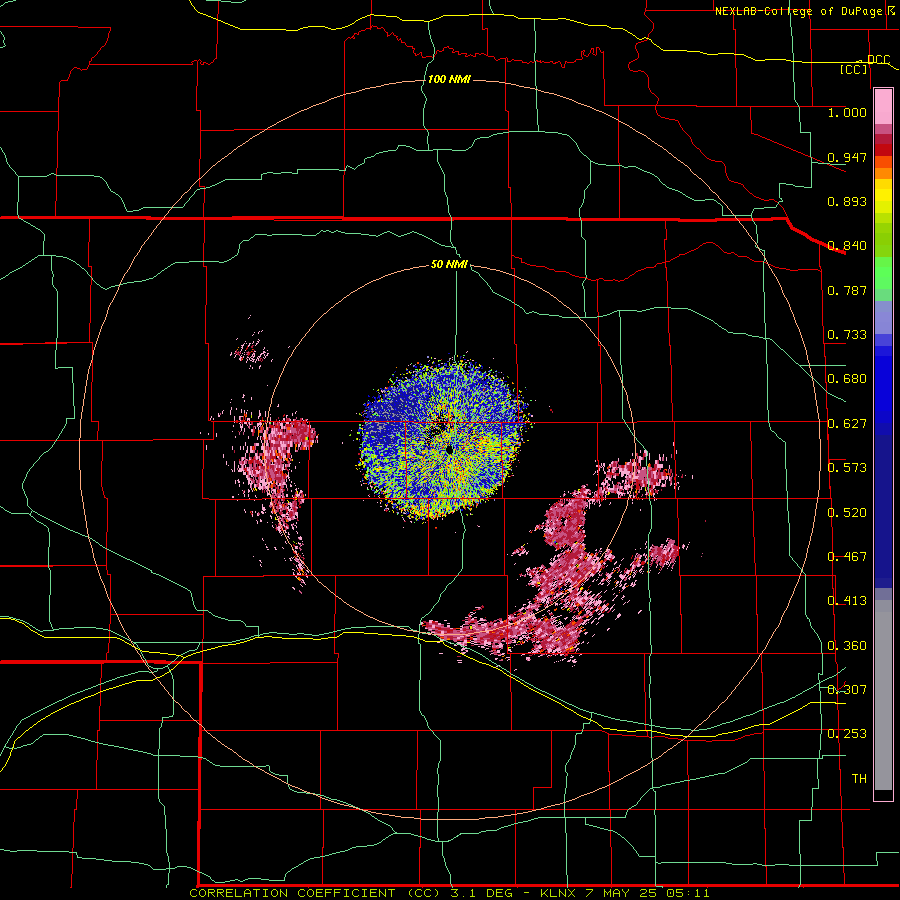Image resolution: width=900 pixels, height=900 pixels.
Task: Click the 0.680 legend value
Action: [x=847, y=379]
